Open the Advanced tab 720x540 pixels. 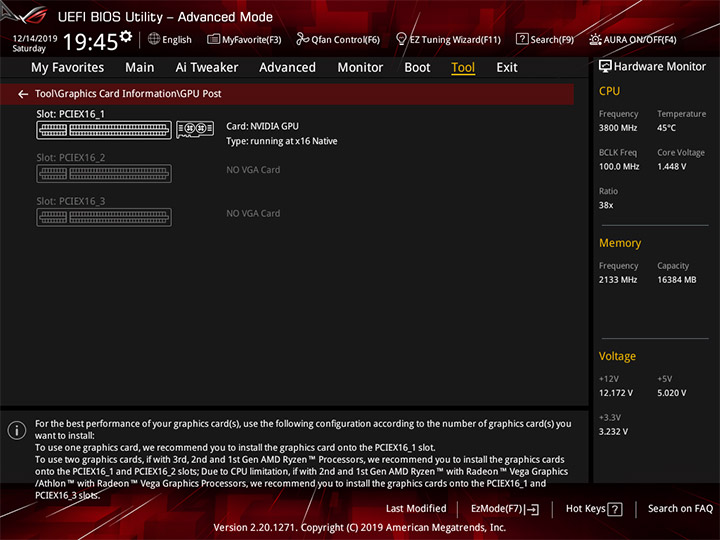pos(287,68)
